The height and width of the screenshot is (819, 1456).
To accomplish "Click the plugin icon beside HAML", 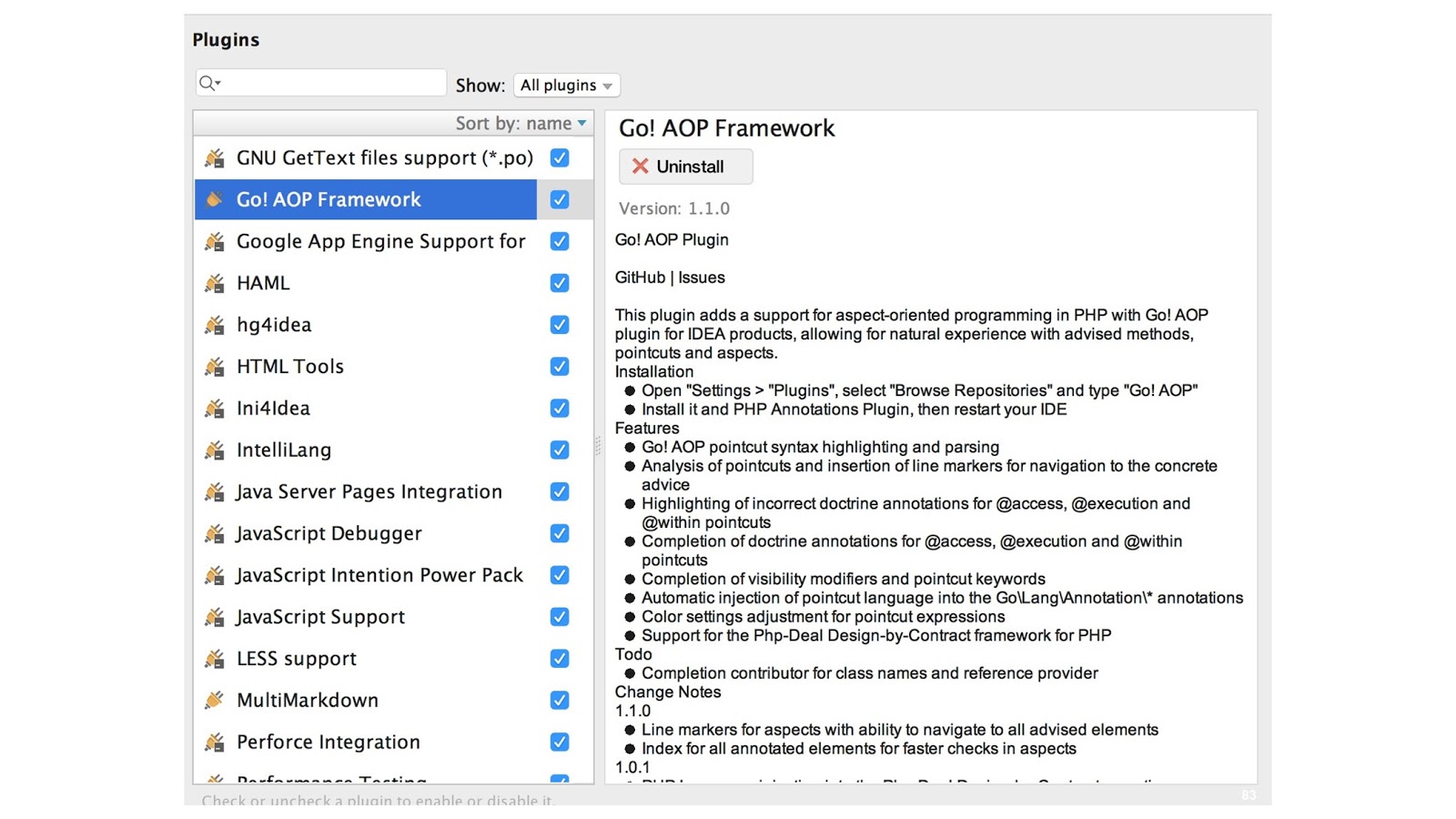I will tap(215, 284).
